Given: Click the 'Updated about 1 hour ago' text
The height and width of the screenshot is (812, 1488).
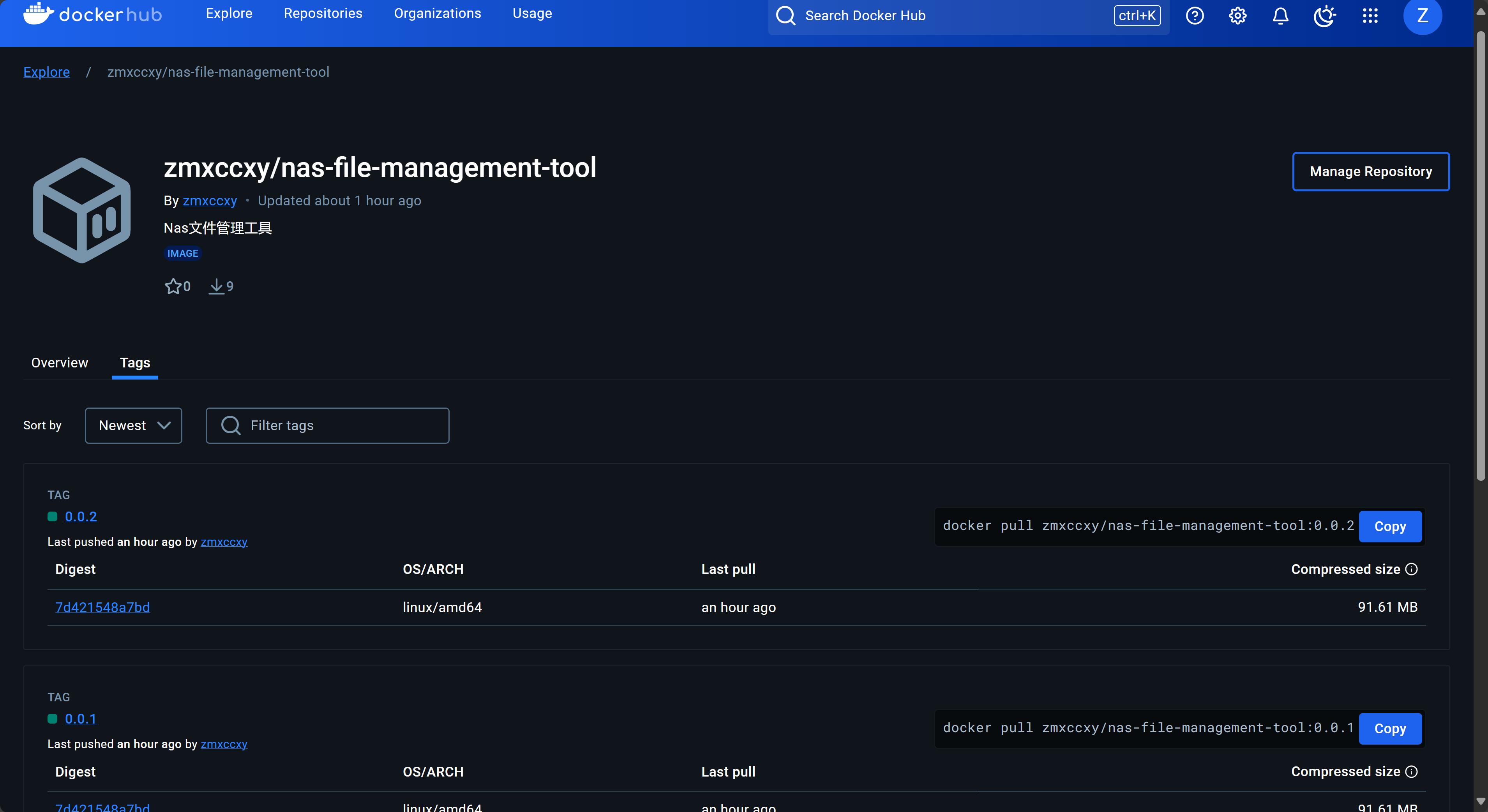Looking at the screenshot, I should [339, 200].
